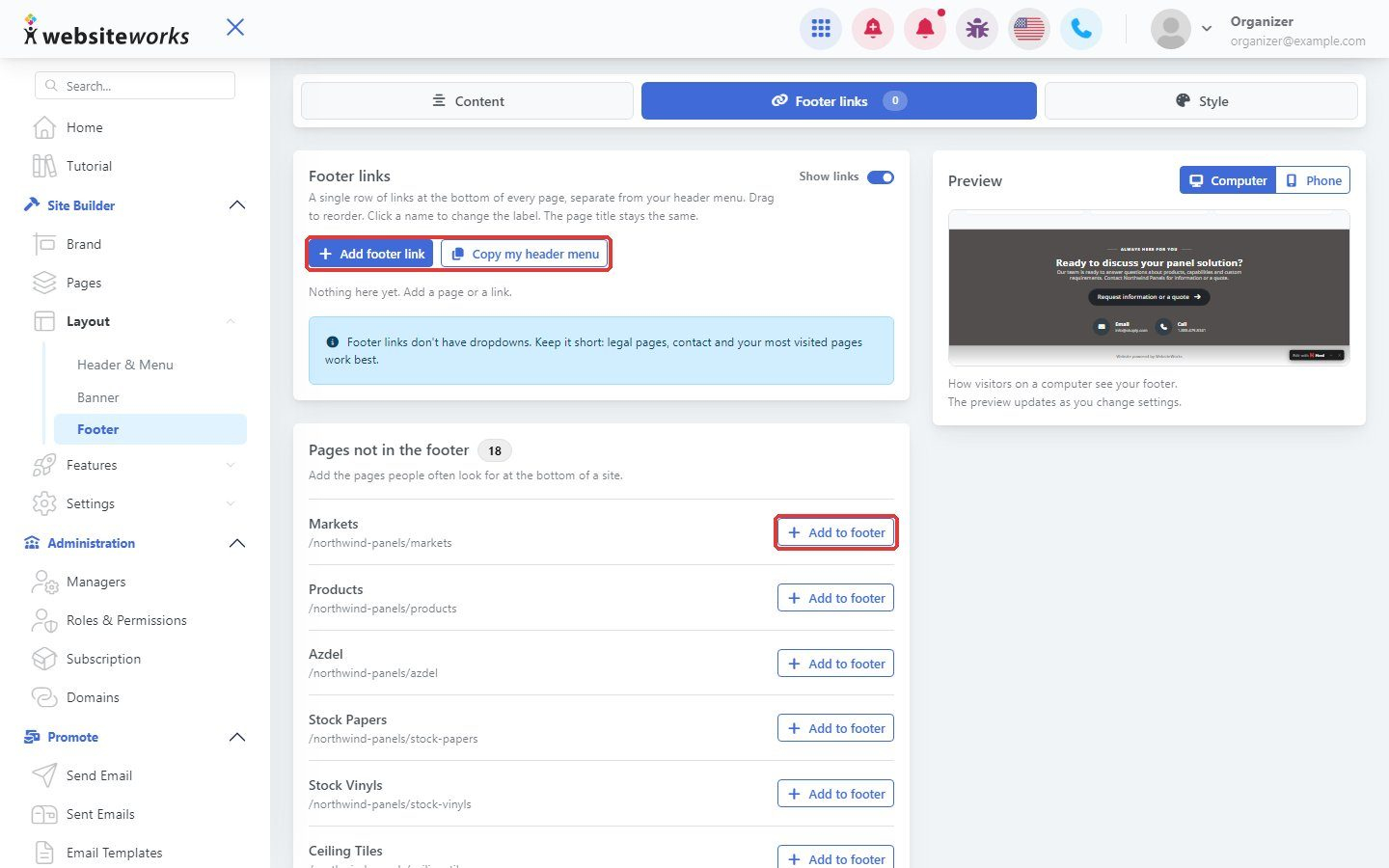
Task: Open the Tutorial books icon
Action: coord(44,166)
